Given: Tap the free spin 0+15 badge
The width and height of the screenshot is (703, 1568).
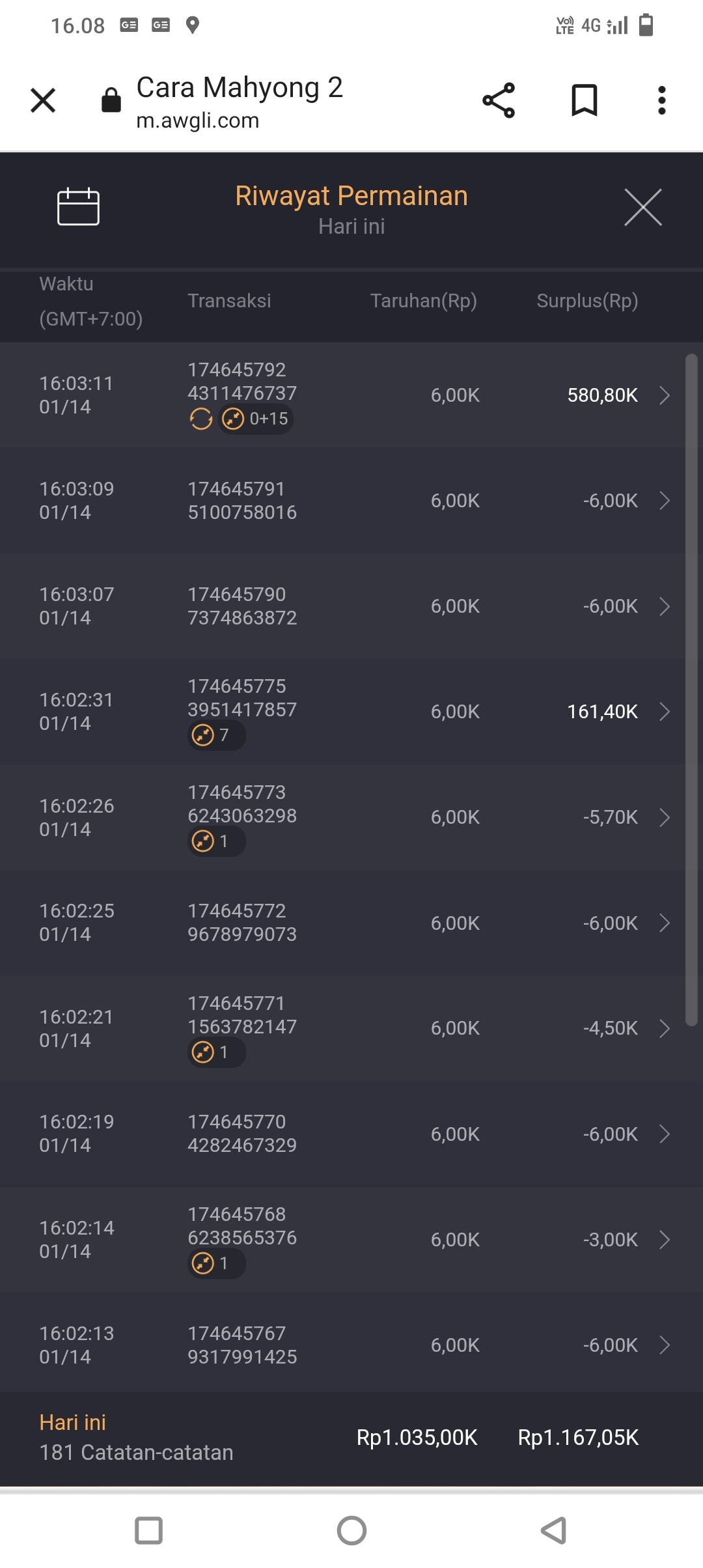Looking at the screenshot, I should 256,419.
